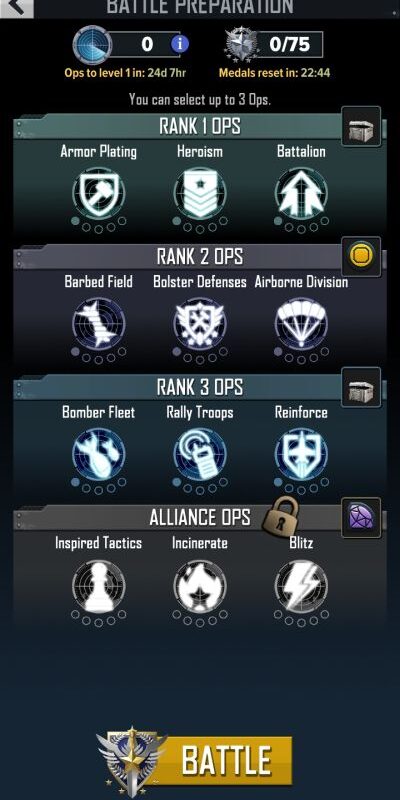The image size is (400, 800).
Task: Tap the Incinerate flame icon
Action: [200, 585]
